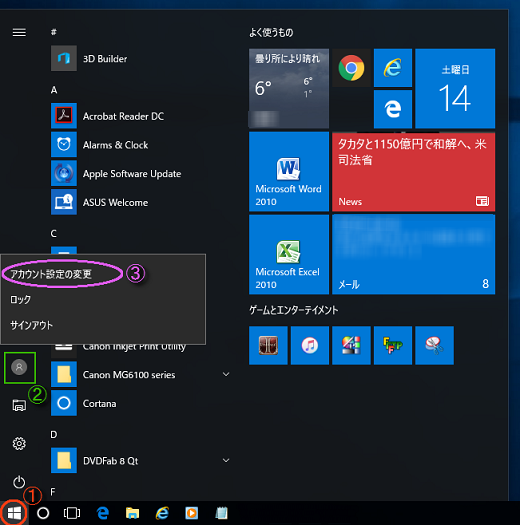Click the letter C group header
Screen dimensions: 520x525
[54, 233]
